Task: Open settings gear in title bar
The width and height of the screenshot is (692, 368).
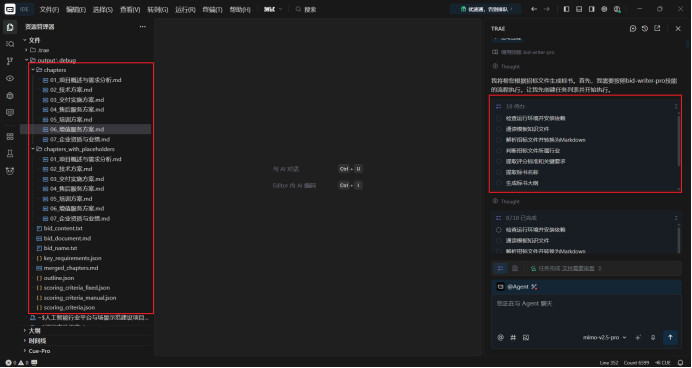Action: (604, 9)
